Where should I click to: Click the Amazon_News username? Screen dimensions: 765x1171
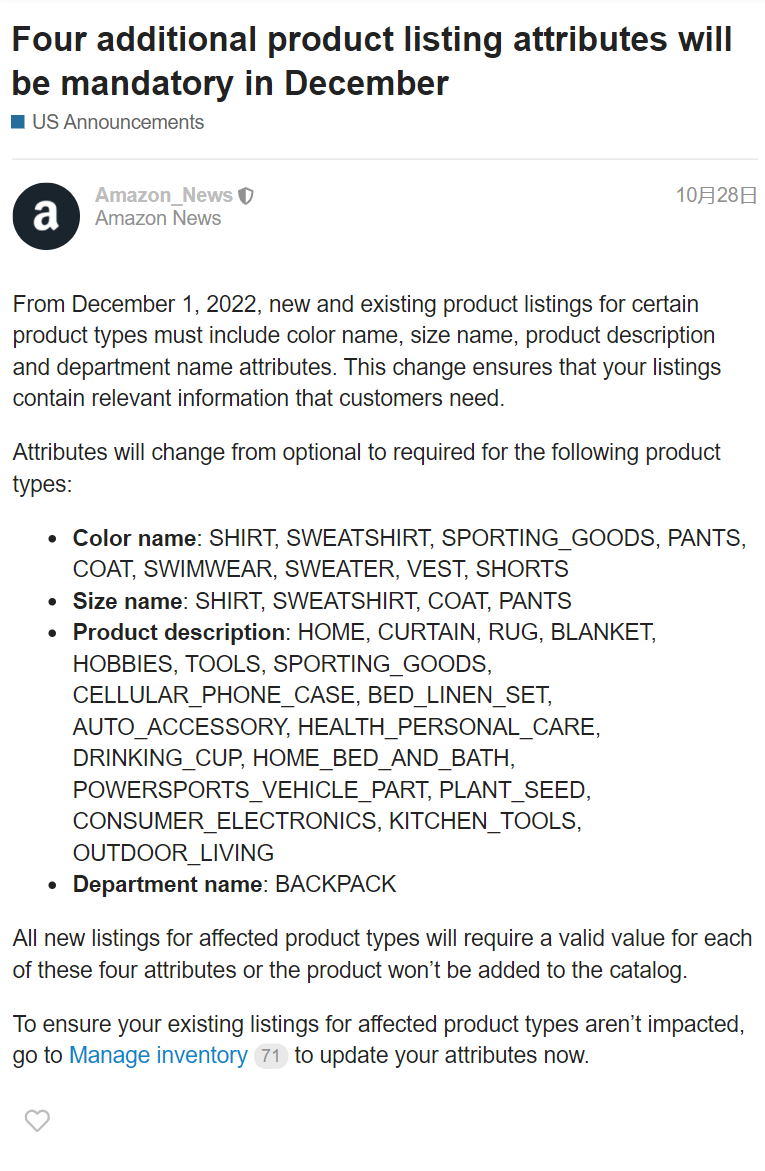click(x=164, y=195)
